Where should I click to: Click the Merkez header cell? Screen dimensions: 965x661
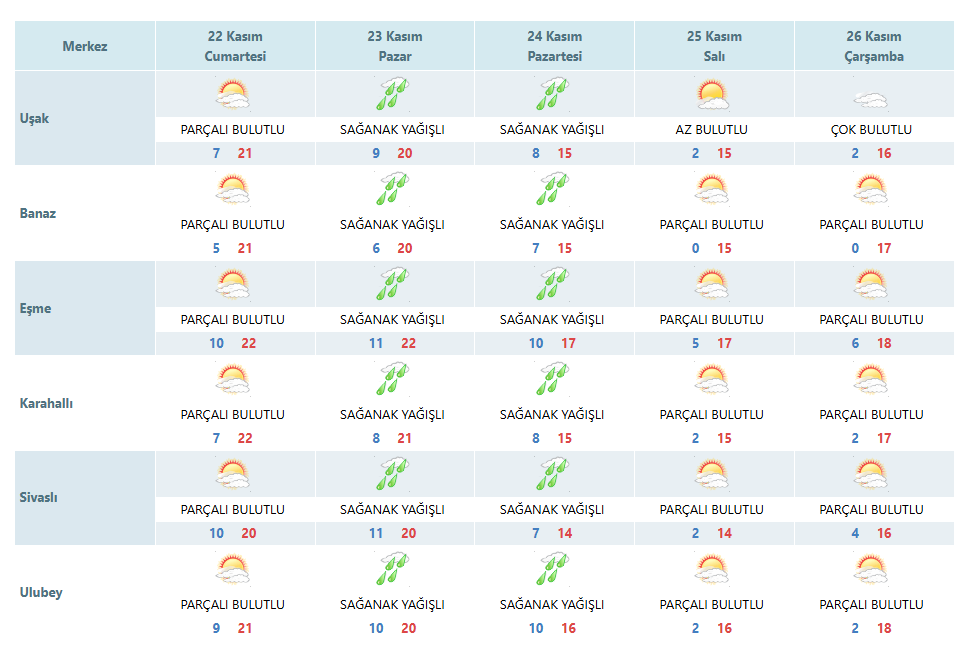[85, 46]
